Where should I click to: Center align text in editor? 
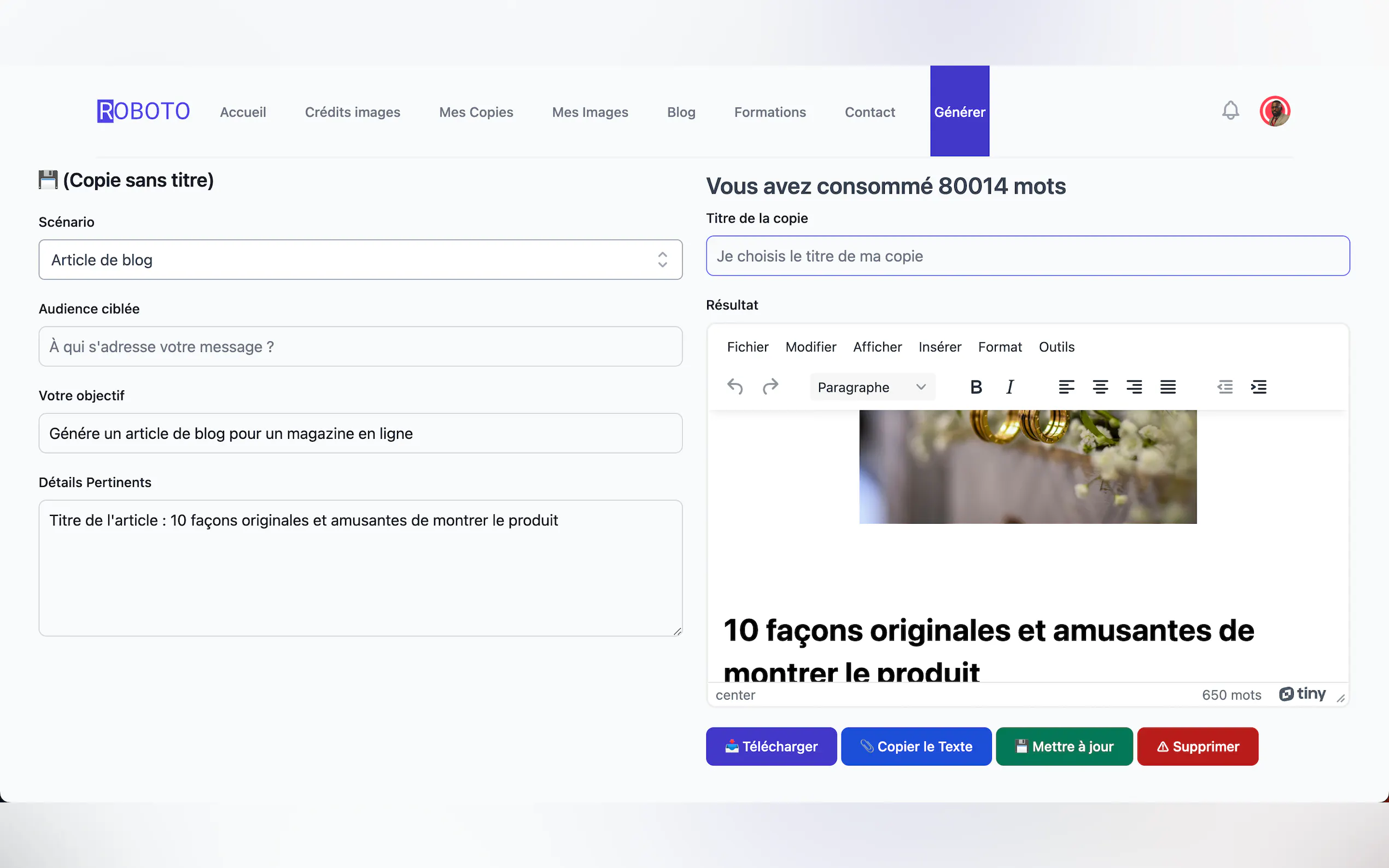click(1100, 387)
